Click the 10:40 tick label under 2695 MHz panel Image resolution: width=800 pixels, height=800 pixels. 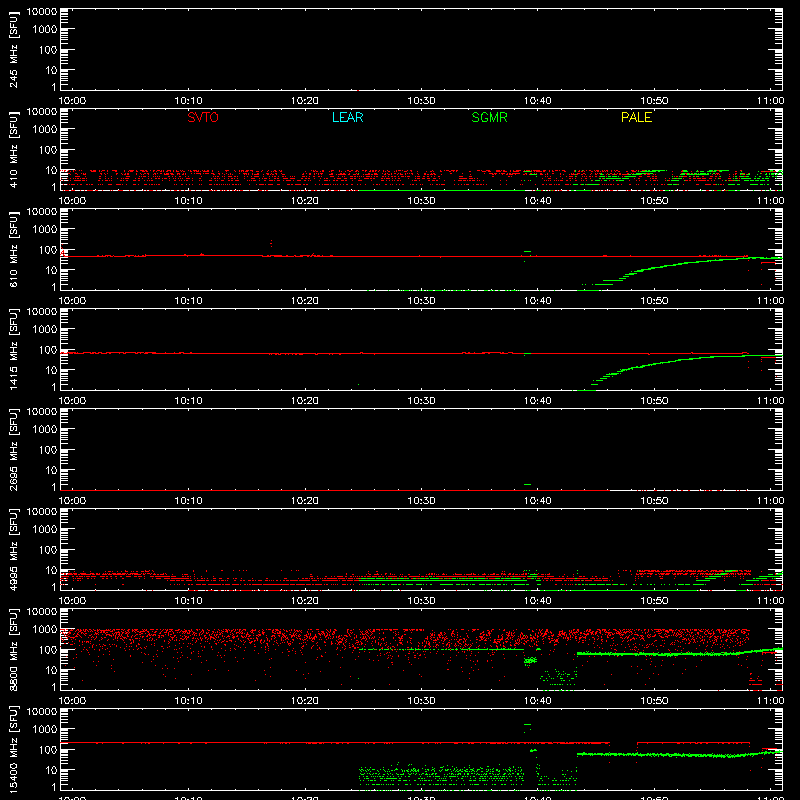click(x=538, y=501)
